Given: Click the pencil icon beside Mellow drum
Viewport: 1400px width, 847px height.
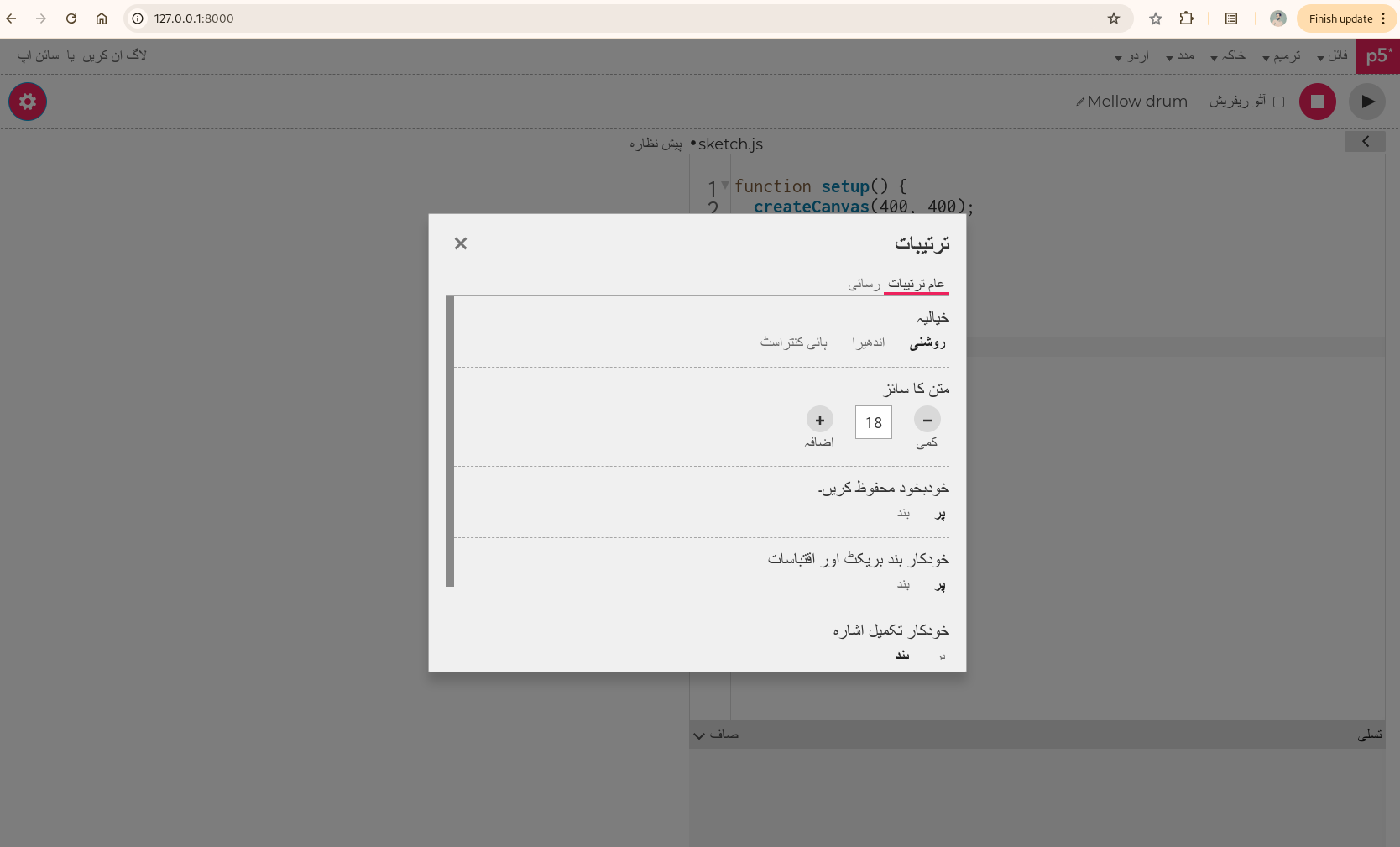Looking at the screenshot, I should [1080, 102].
